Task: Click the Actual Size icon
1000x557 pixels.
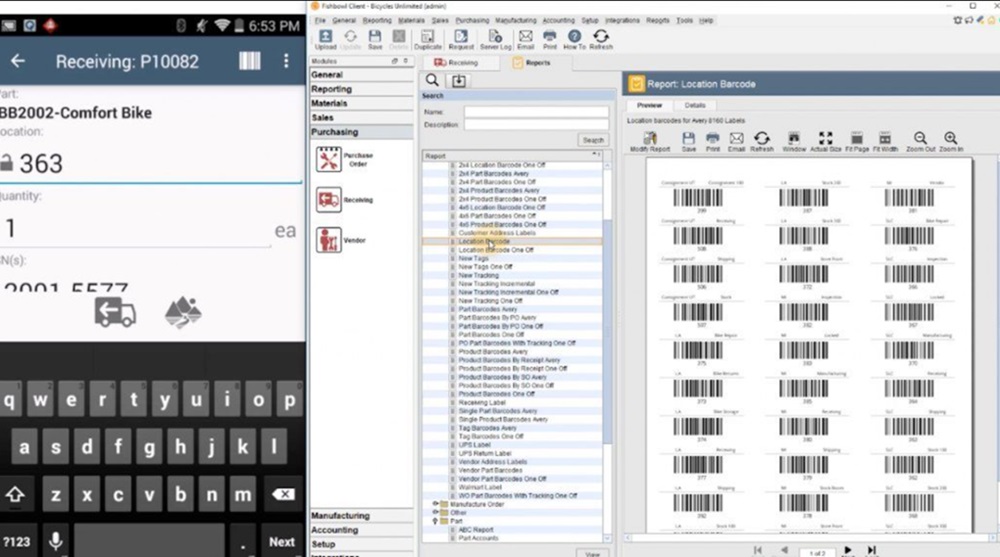Action: pos(825,138)
